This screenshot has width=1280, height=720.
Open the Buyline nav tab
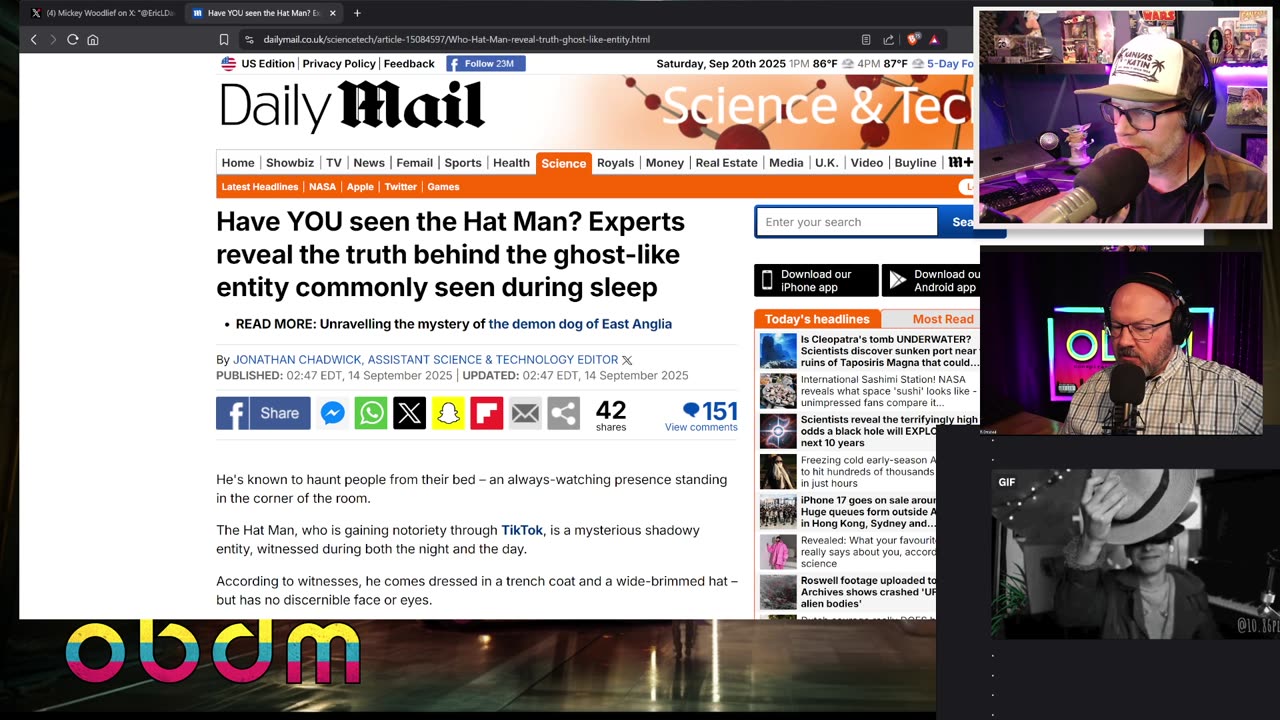coord(915,162)
